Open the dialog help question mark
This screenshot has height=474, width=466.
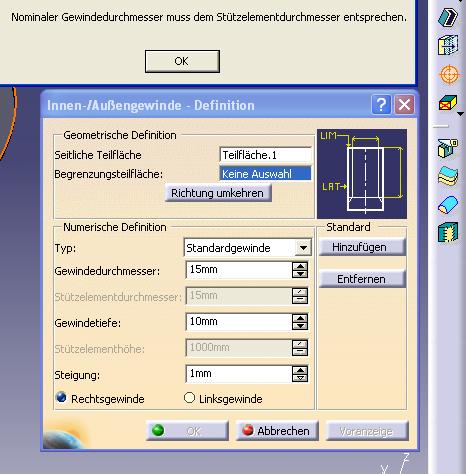click(381, 105)
